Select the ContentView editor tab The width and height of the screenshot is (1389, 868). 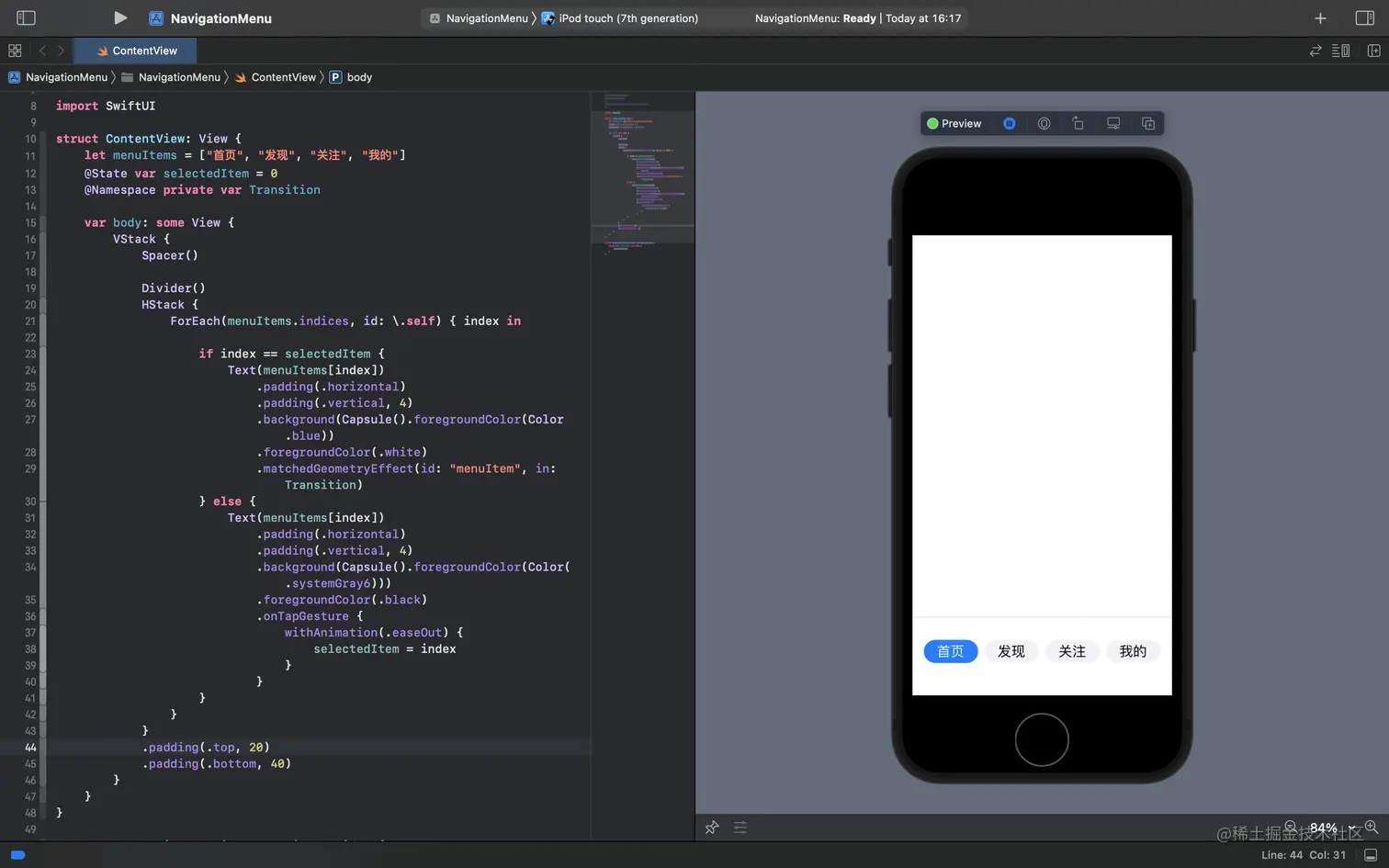(x=135, y=51)
